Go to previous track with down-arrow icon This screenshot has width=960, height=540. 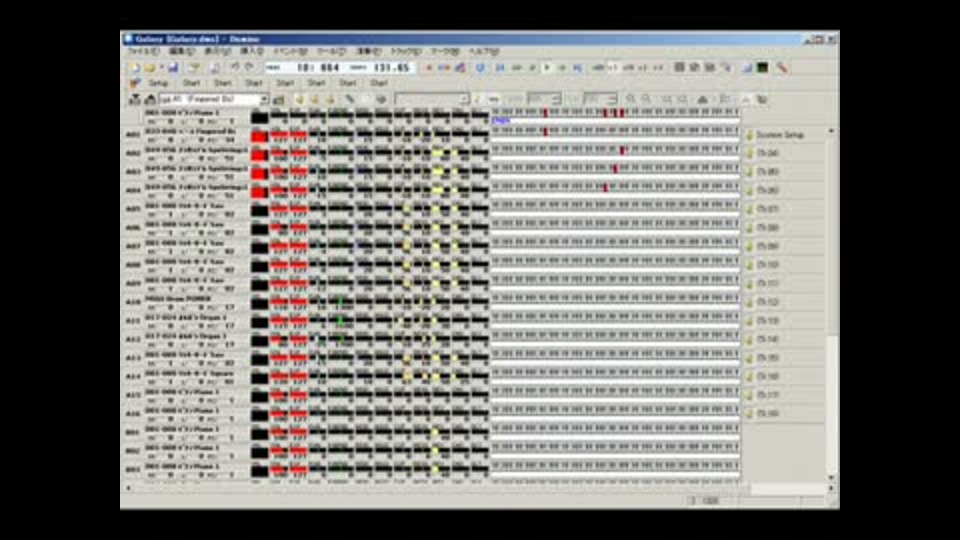click(x=135, y=99)
